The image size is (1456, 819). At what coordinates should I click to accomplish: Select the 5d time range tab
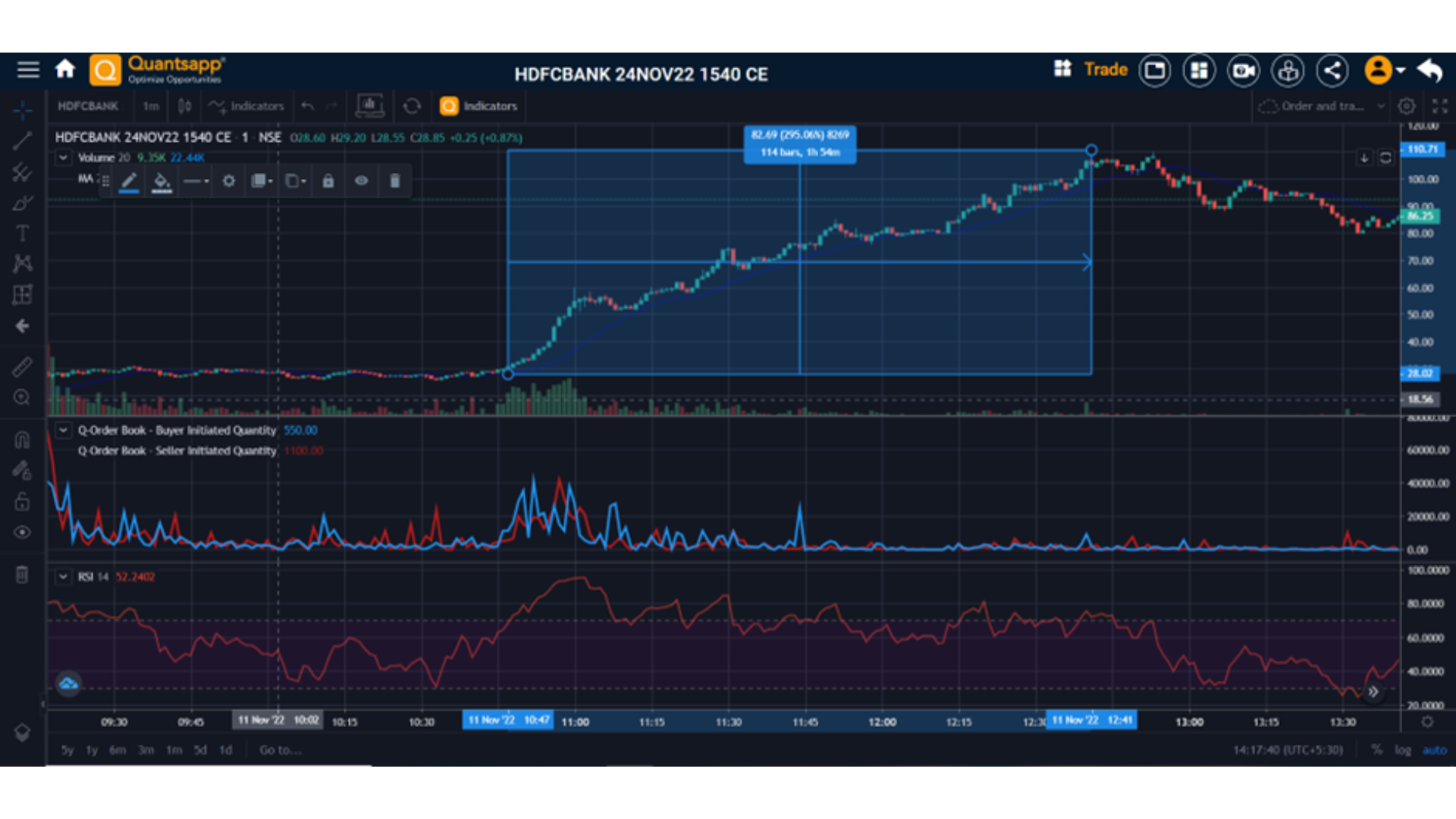pyautogui.click(x=199, y=750)
